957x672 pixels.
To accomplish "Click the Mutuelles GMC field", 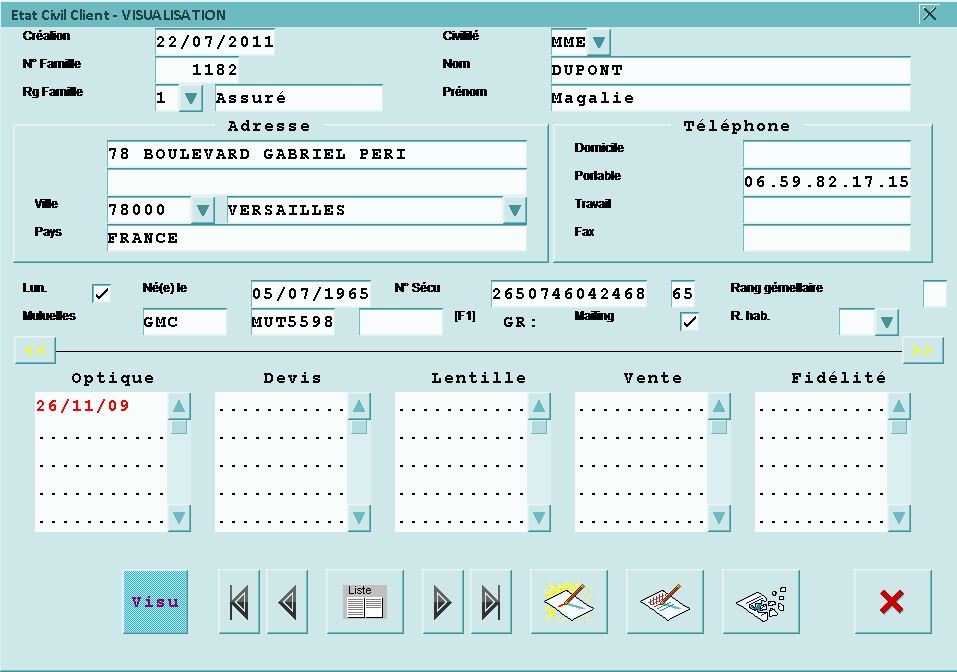I will pos(184,322).
